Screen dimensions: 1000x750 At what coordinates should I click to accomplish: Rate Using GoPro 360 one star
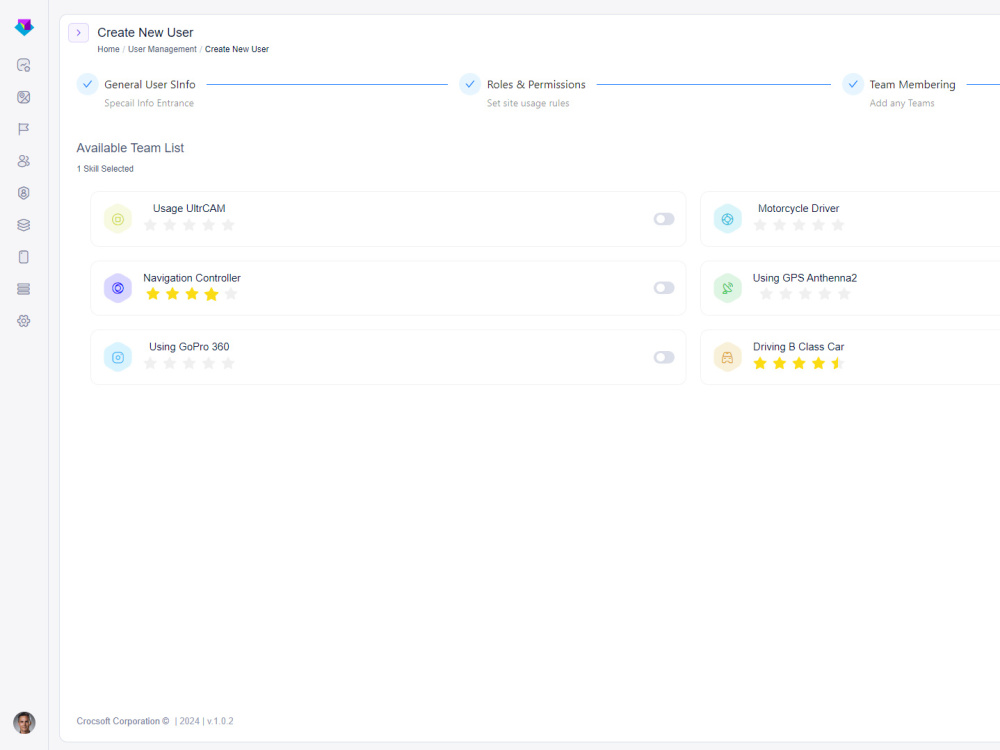coord(150,364)
